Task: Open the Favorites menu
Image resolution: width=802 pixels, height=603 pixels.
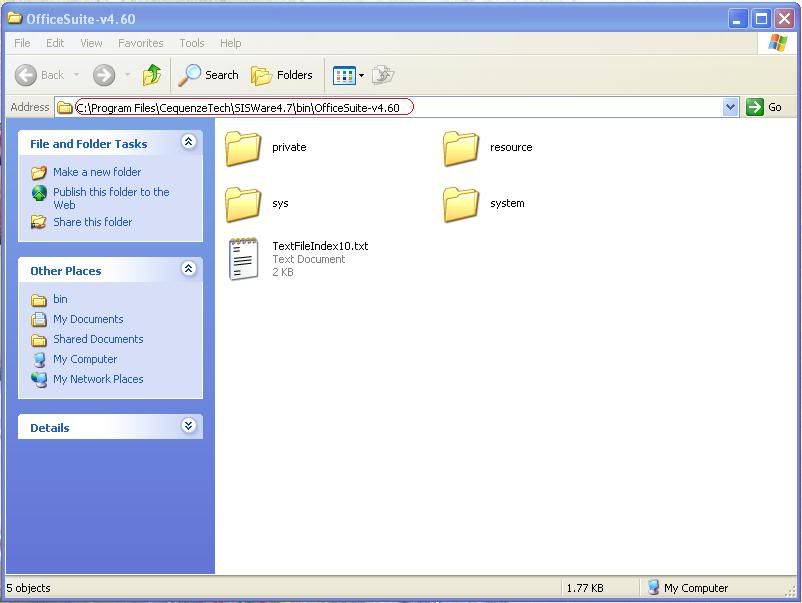Action: (141, 43)
